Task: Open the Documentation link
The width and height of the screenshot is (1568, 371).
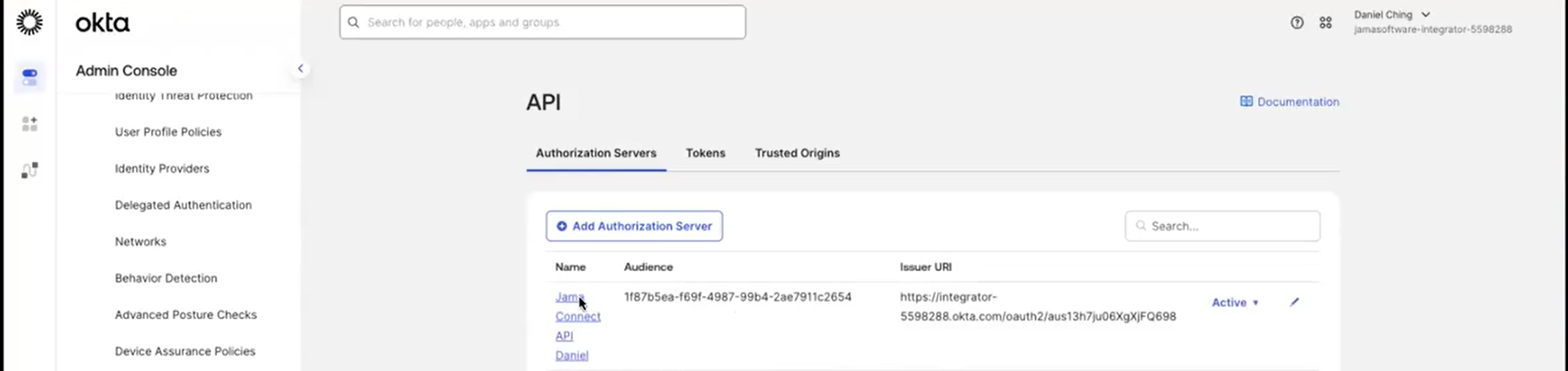Action: click(x=1298, y=102)
